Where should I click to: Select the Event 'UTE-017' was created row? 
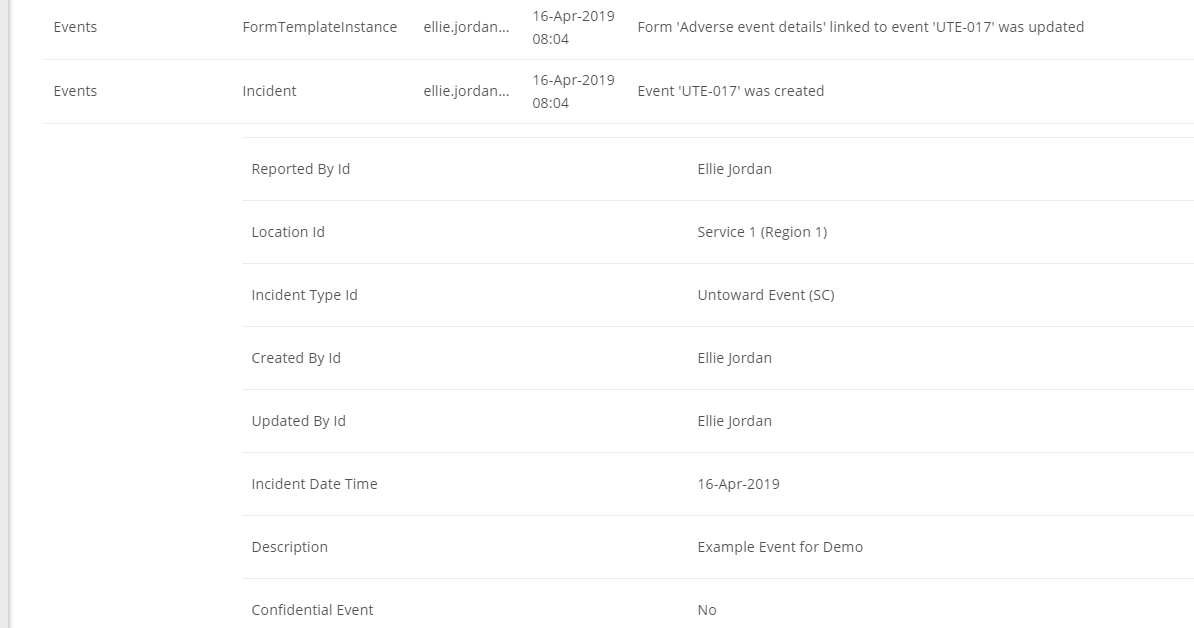[618, 91]
